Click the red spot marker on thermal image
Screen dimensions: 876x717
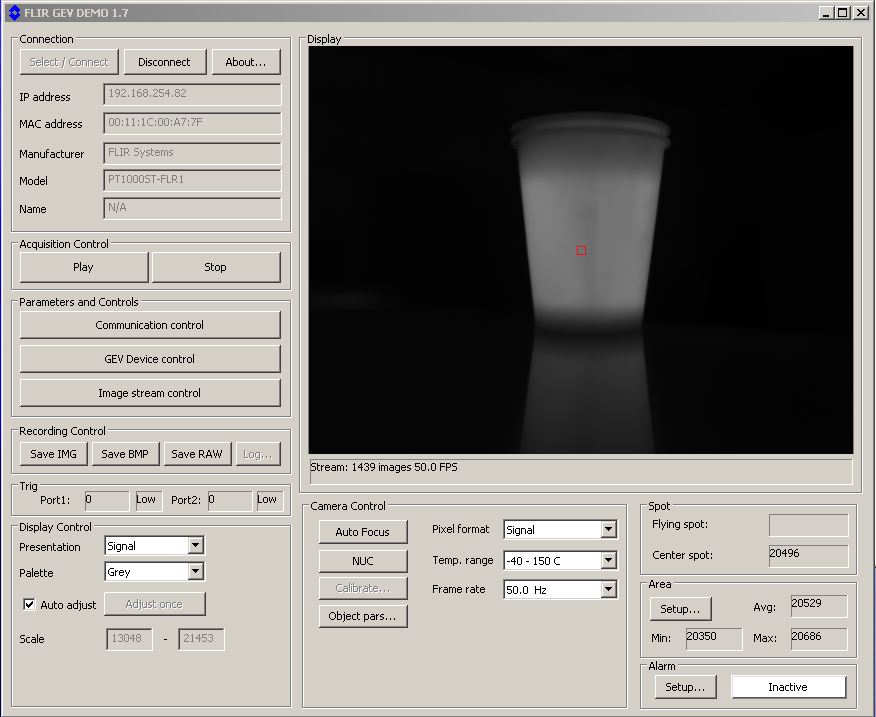(581, 250)
